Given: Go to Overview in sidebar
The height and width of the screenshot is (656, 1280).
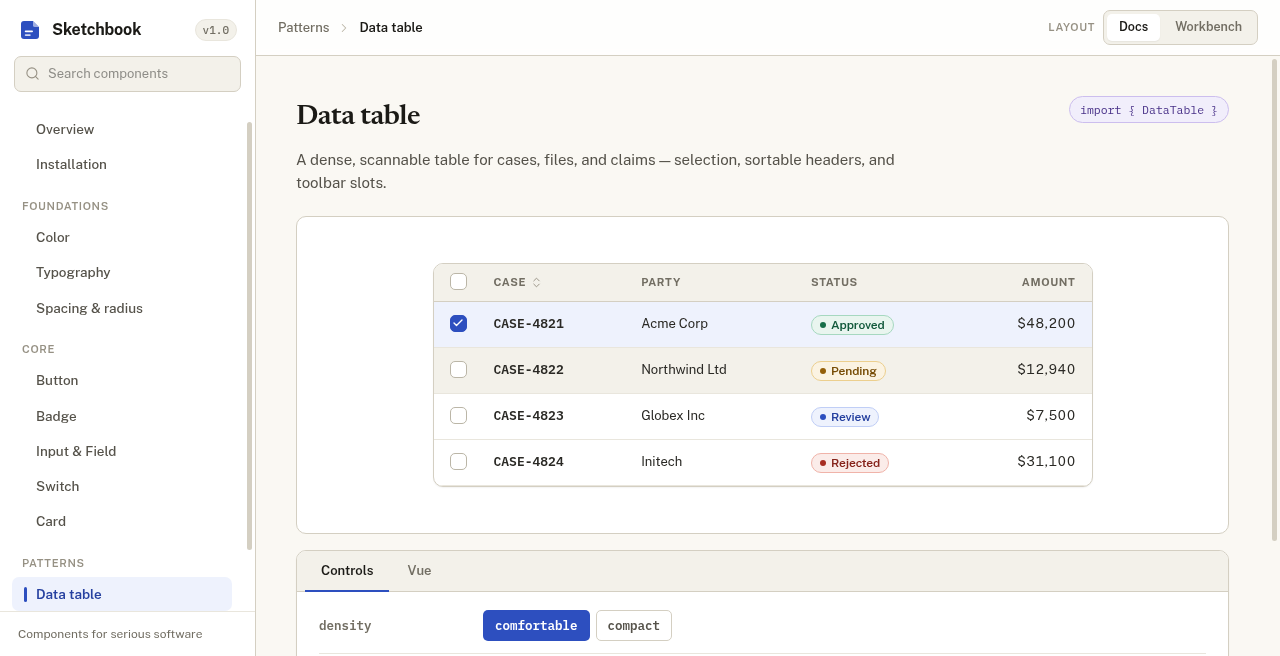Looking at the screenshot, I should pos(122,130).
